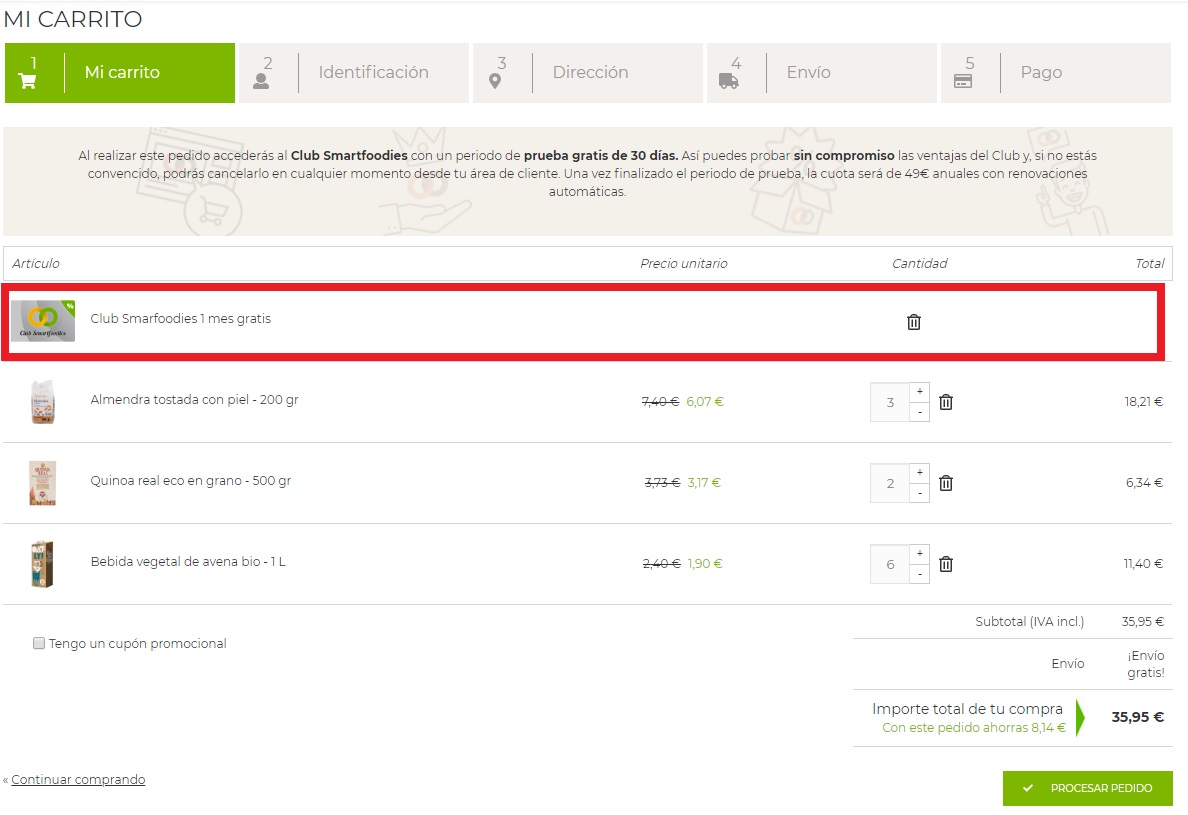Screen dimensions: 1188x815
Task: Decrease quantity of Bebida vegetal de avena
Action: click(x=920, y=574)
